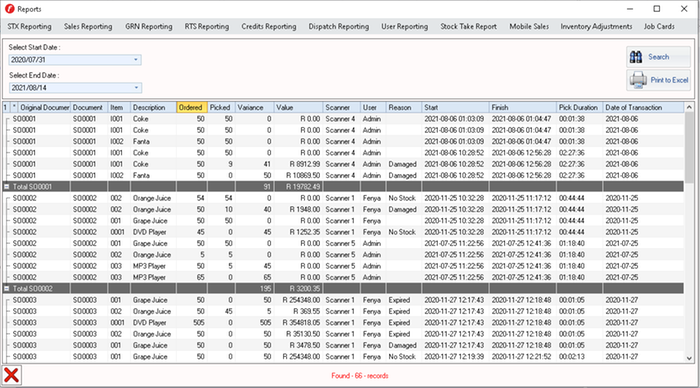700x388 pixels.
Task: Go to the RTS Reporting tab
Action: [207, 26]
